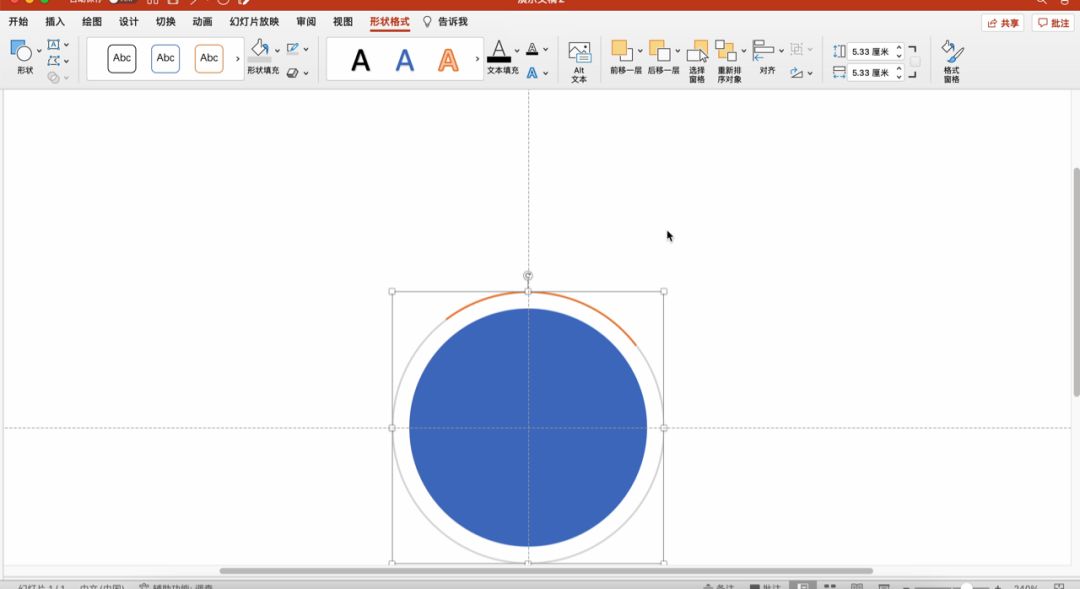Screen dimensions: 1080x589
Task: Apply the black A WordArt style
Action: tap(360, 61)
